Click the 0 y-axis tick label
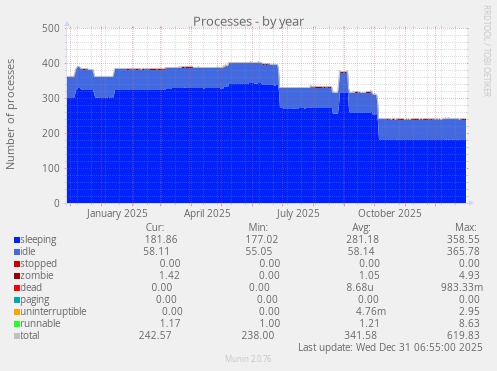The width and height of the screenshot is (497, 371). point(57,203)
